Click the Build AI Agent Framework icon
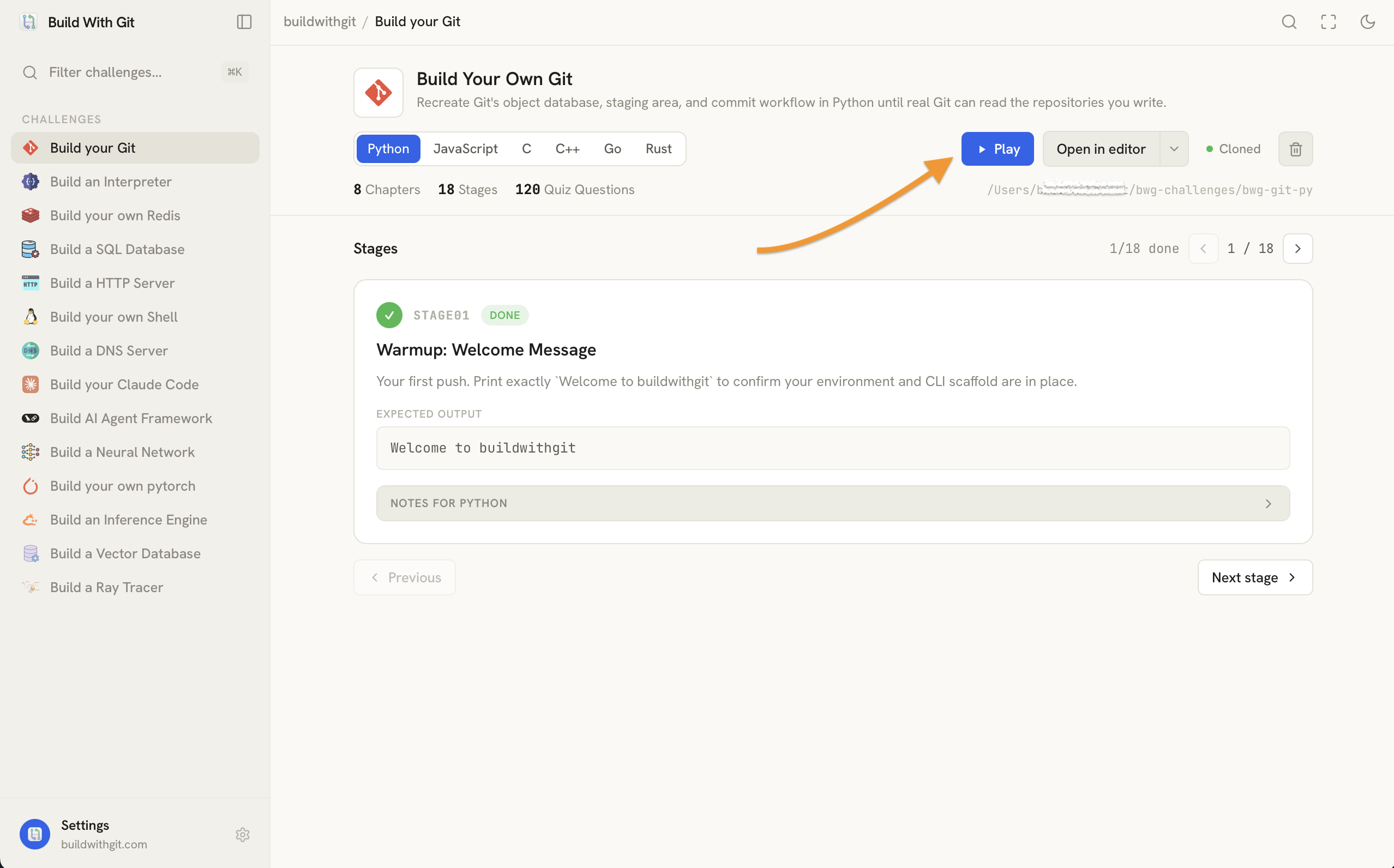The width and height of the screenshot is (1394, 868). (31, 419)
